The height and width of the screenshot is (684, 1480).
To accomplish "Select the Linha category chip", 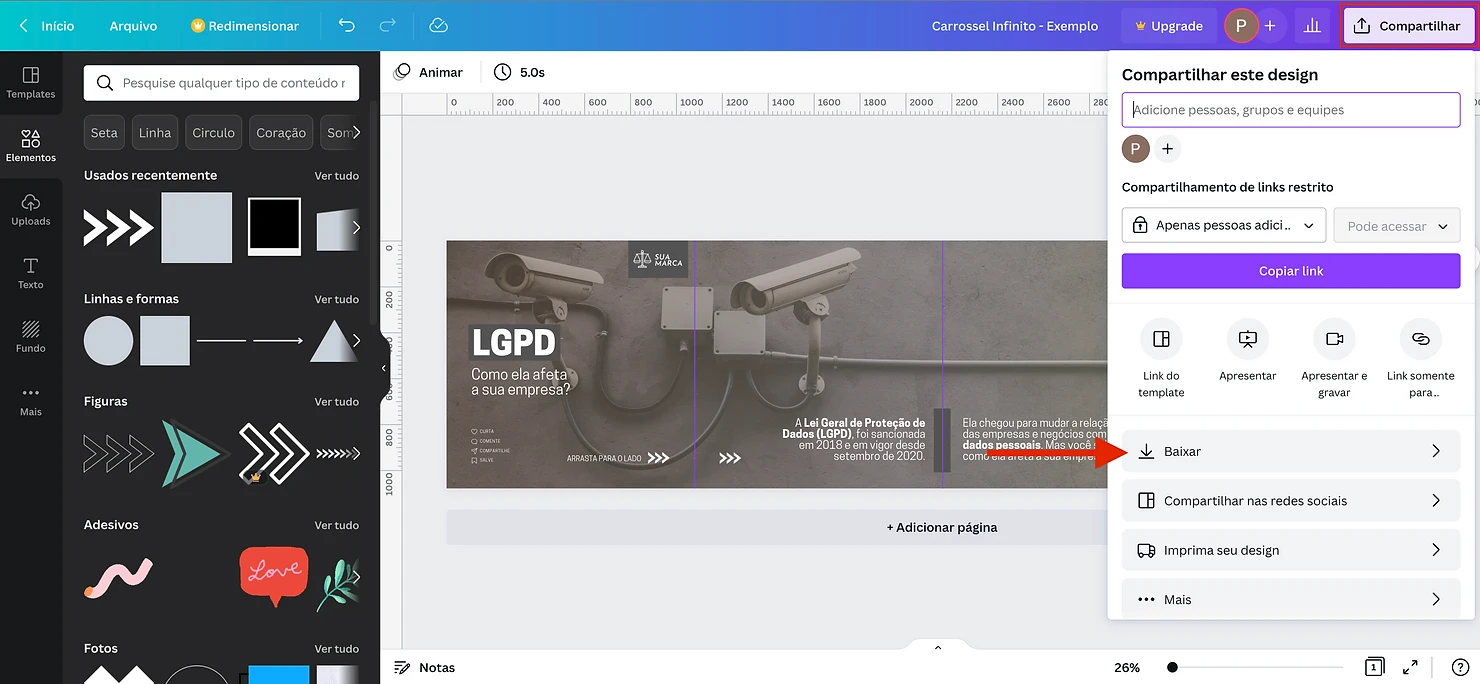I will 155,132.
